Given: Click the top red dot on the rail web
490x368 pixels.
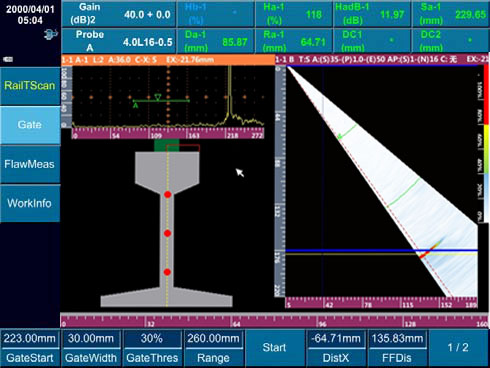Looking at the screenshot, I should (168, 194).
